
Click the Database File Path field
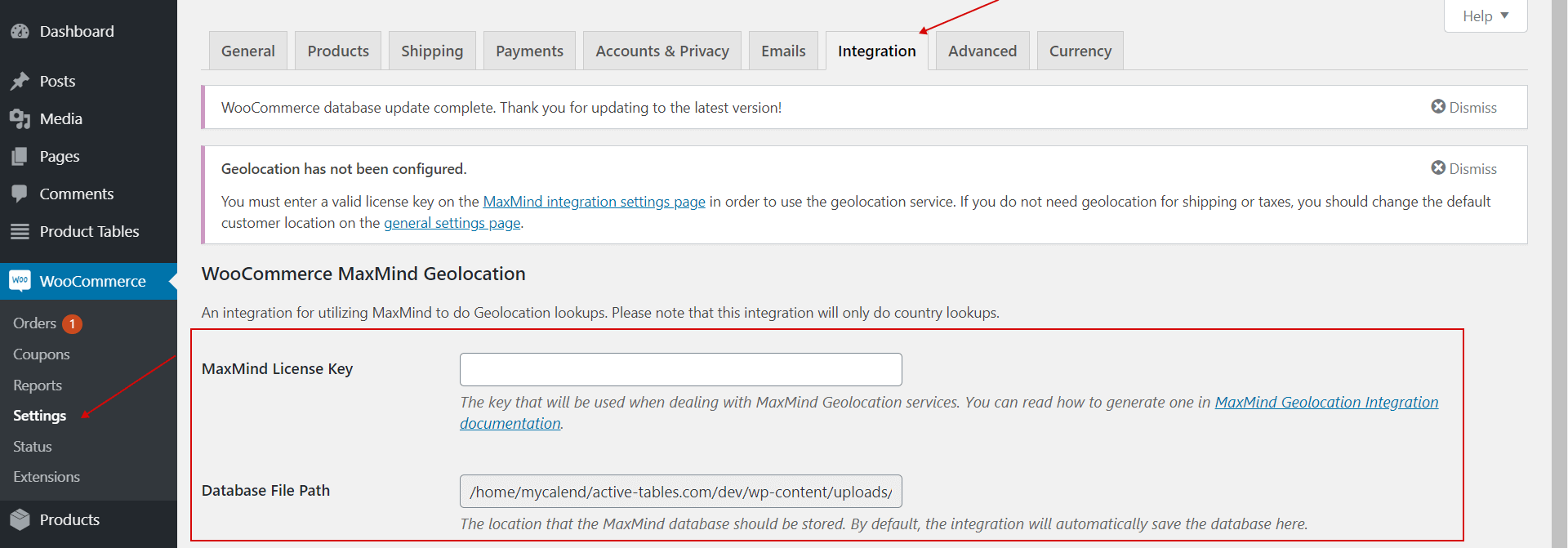681,492
